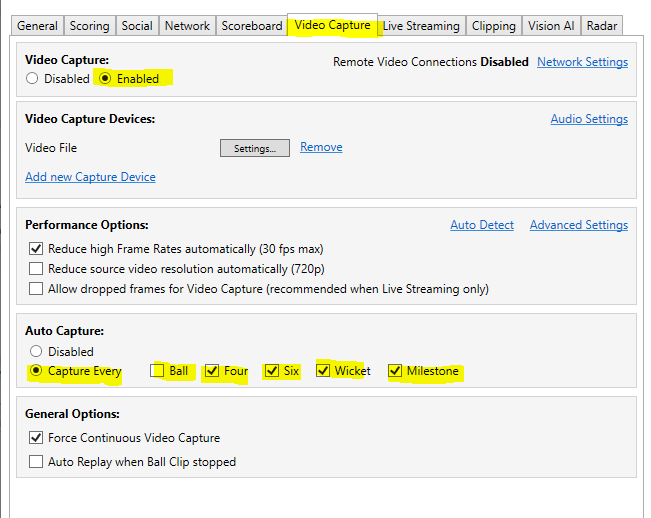Run Auto Detect for performance options

click(481, 225)
